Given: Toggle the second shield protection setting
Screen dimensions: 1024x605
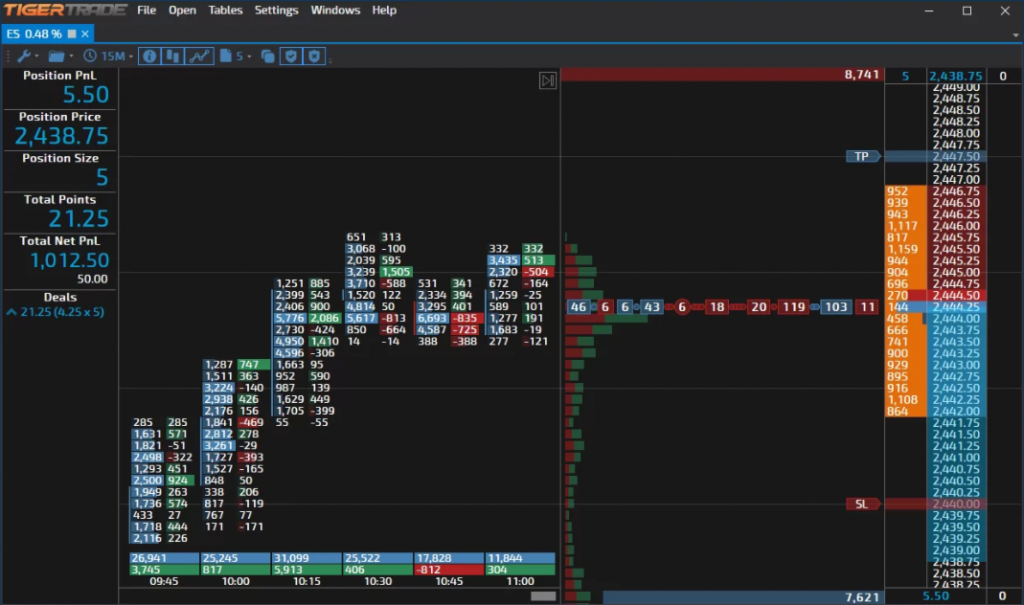Looking at the screenshot, I should pyautogui.click(x=313, y=56).
